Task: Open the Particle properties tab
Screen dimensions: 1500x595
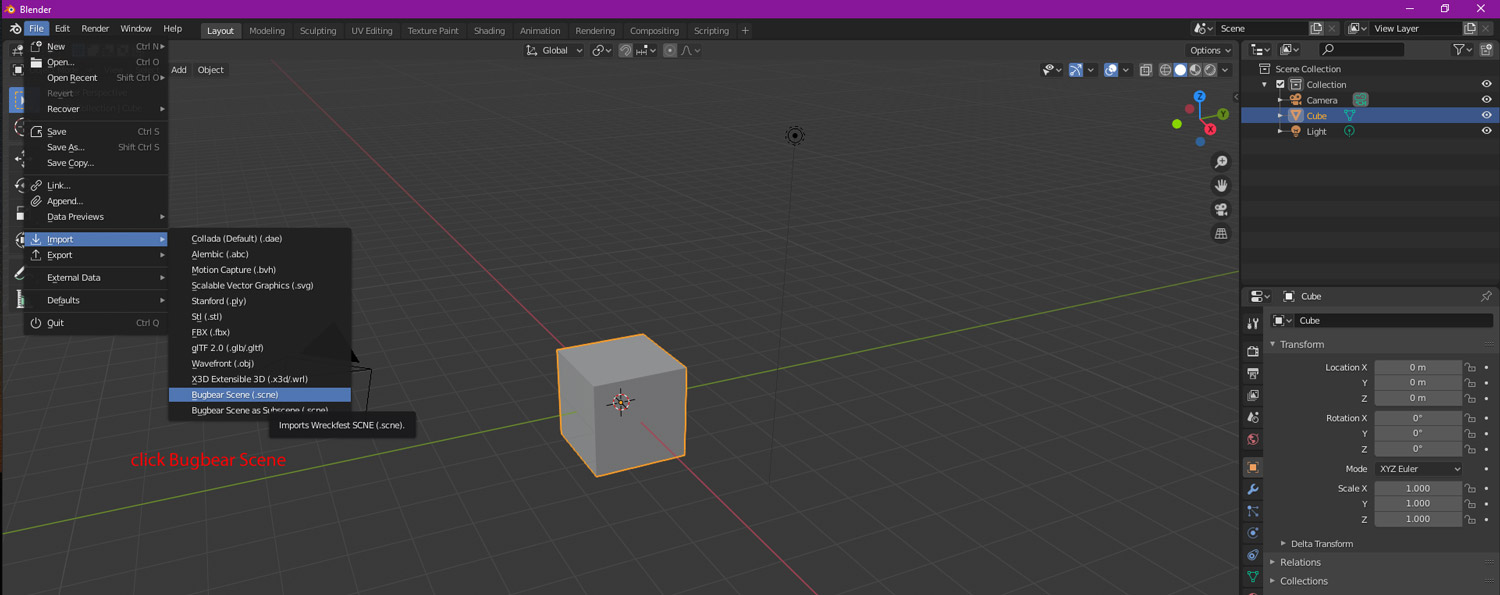Action: pyautogui.click(x=1253, y=511)
